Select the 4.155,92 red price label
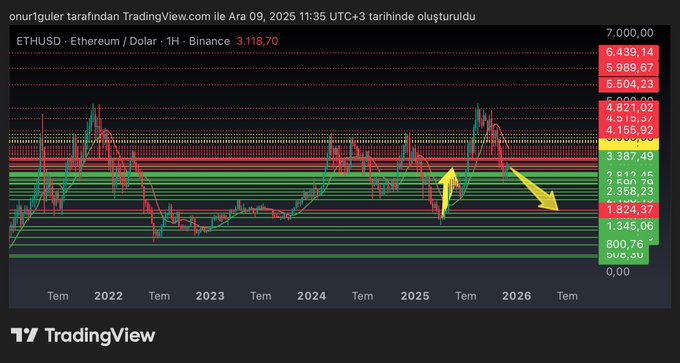 [x=628, y=130]
